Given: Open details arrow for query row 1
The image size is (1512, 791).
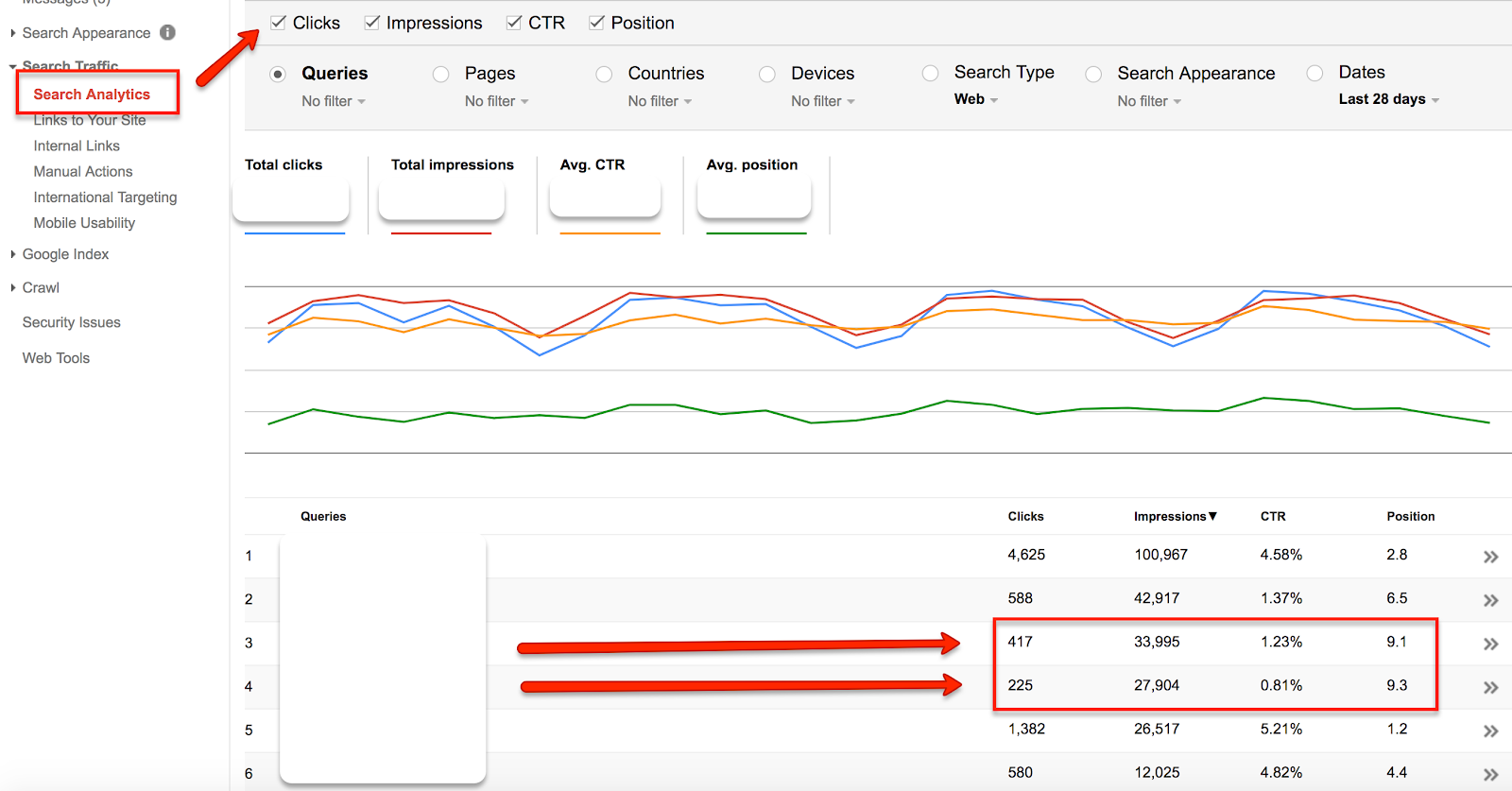Looking at the screenshot, I should [1490, 557].
